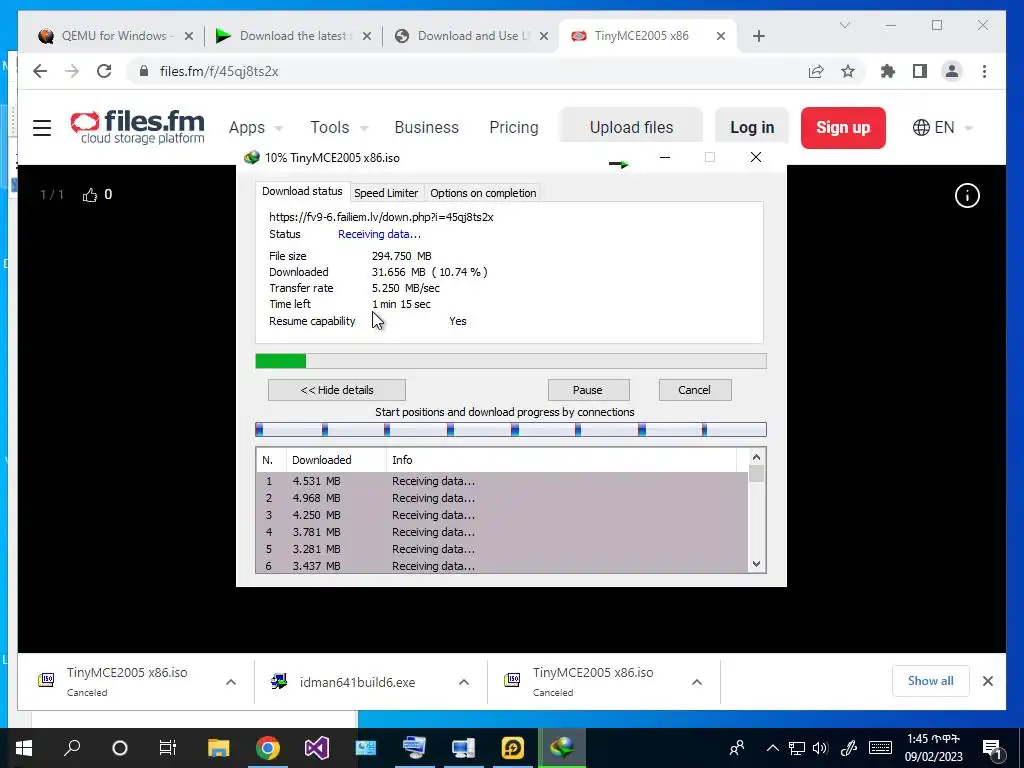Open the Business link
The height and width of the screenshot is (768, 1024).
click(x=426, y=127)
